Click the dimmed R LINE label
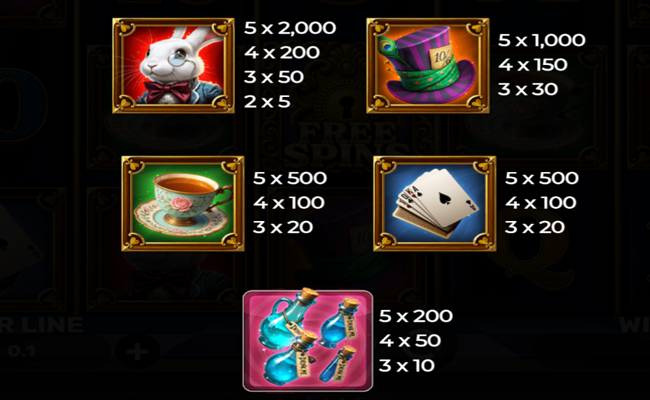650x400 pixels. click(x=41, y=325)
